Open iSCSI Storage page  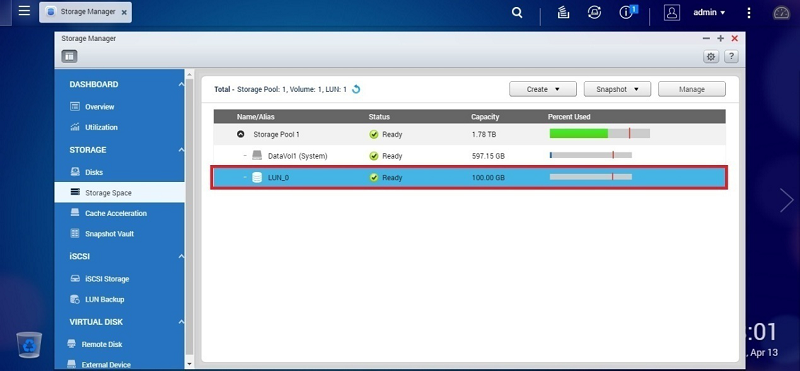(x=107, y=279)
